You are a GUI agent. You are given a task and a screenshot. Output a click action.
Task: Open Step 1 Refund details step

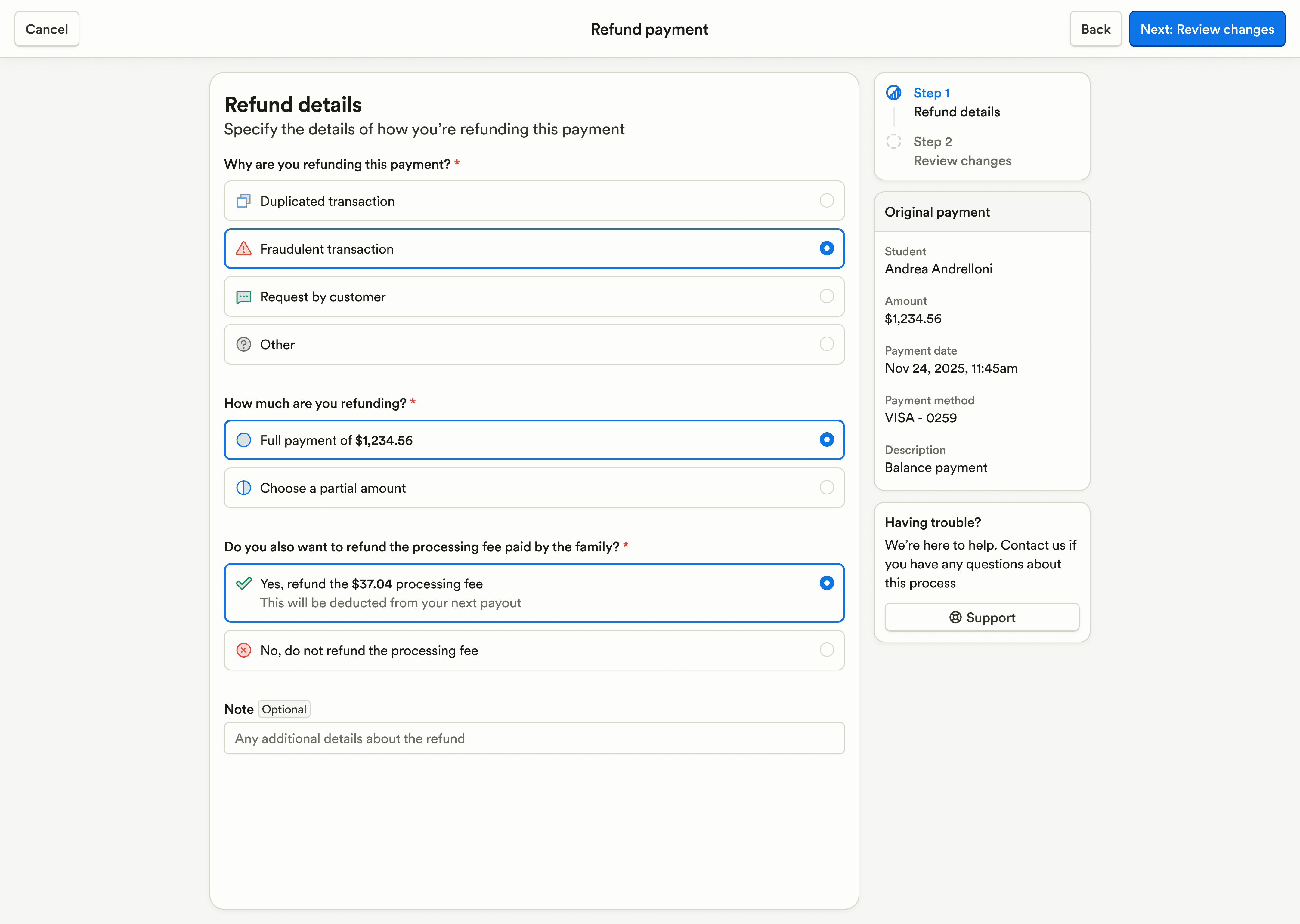click(x=956, y=103)
